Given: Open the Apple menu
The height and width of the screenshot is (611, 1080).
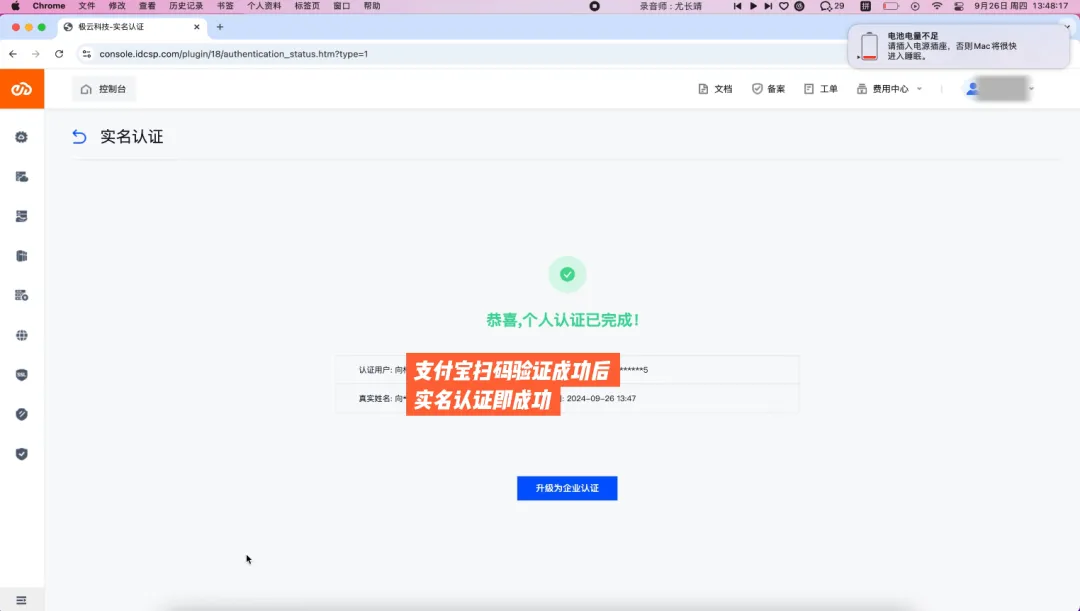Looking at the screenshot, I should point(15,6).
